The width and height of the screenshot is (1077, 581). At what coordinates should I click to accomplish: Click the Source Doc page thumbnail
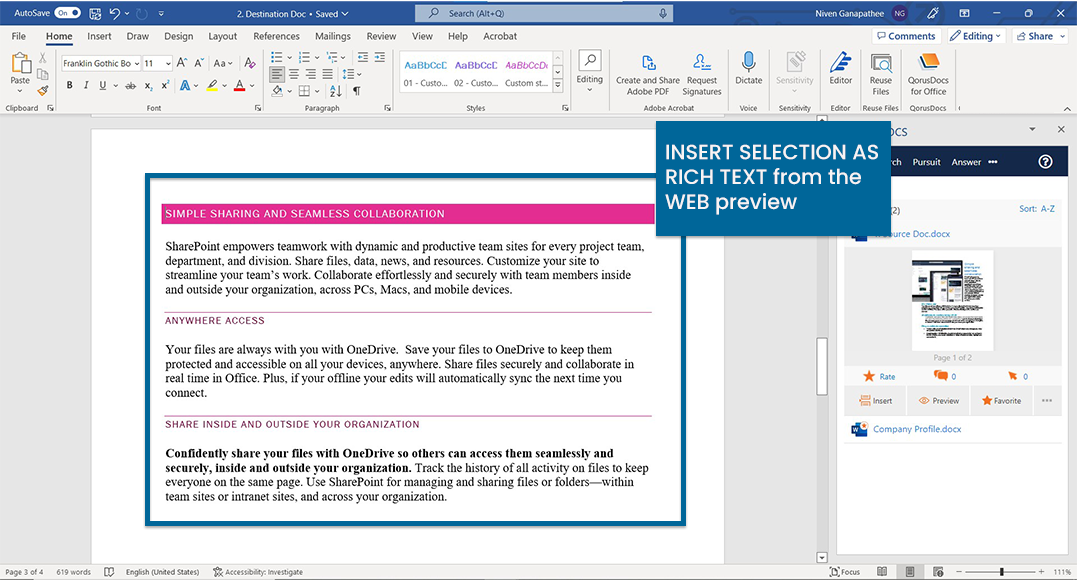tap(952, 300)
